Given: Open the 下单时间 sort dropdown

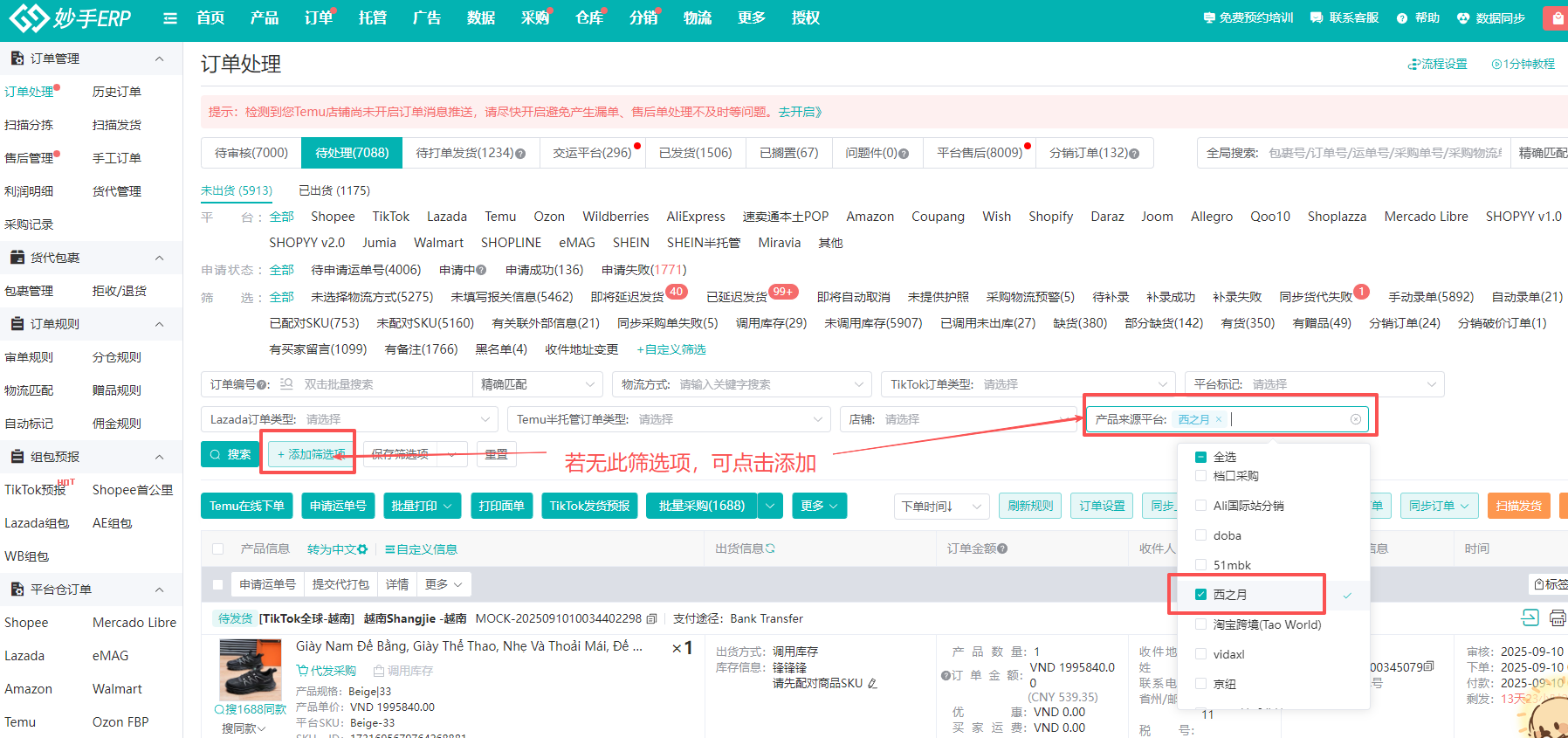Looking at the screenshot, I should pos(941,506).
